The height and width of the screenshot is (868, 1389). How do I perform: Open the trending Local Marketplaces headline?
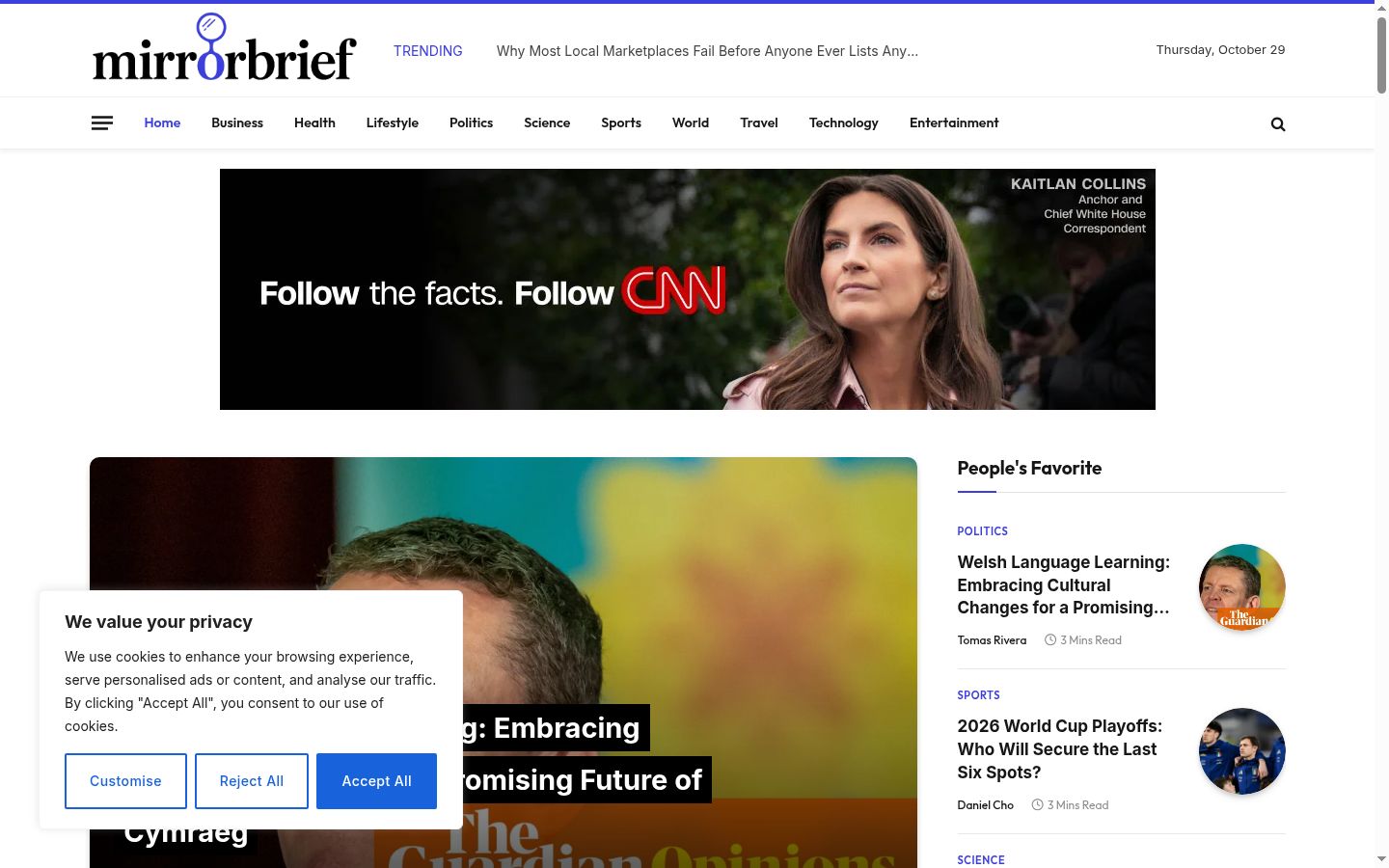[x=707, y=51]
